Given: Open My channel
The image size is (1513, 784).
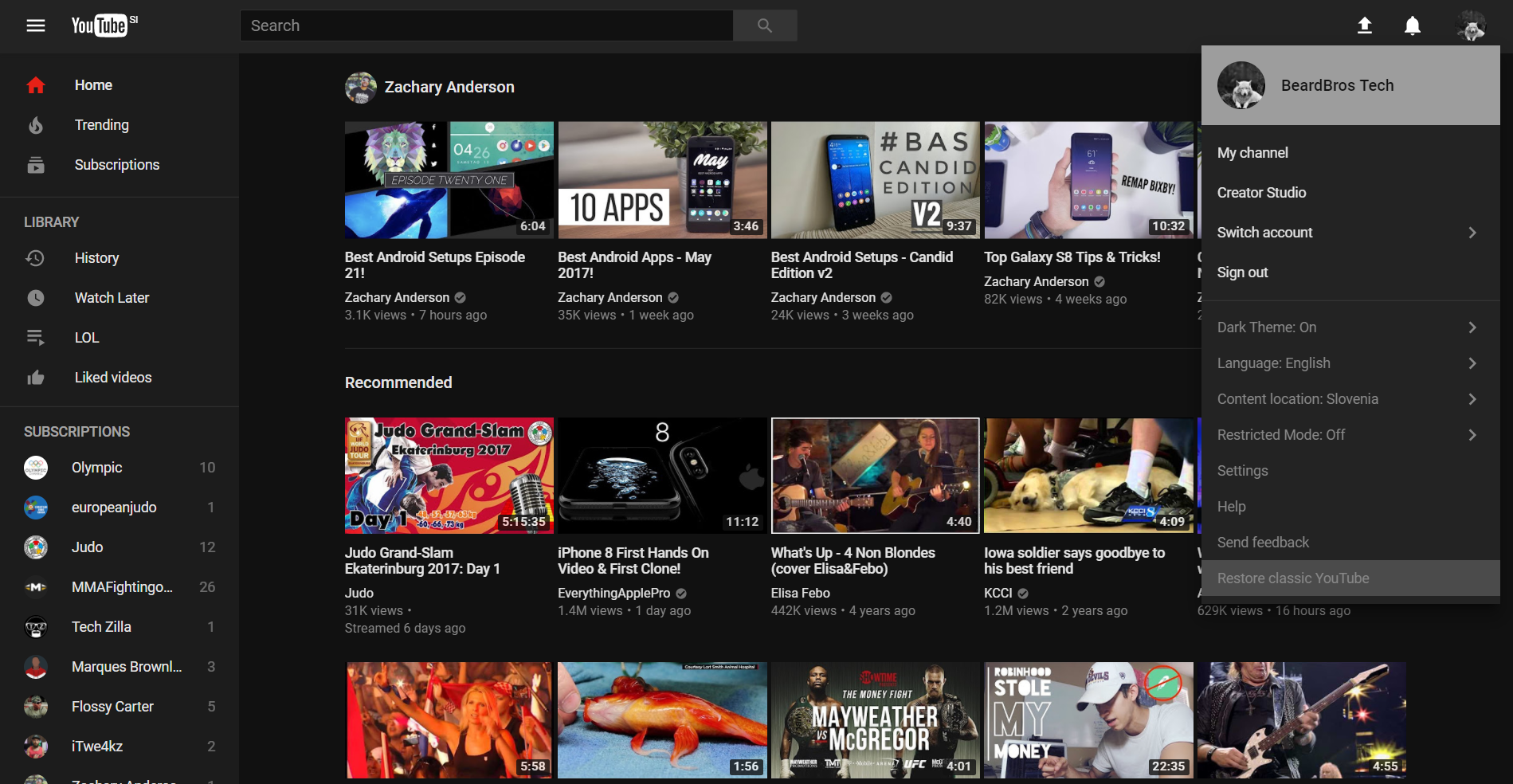Looking at the screenshot, I should 1252,152.
